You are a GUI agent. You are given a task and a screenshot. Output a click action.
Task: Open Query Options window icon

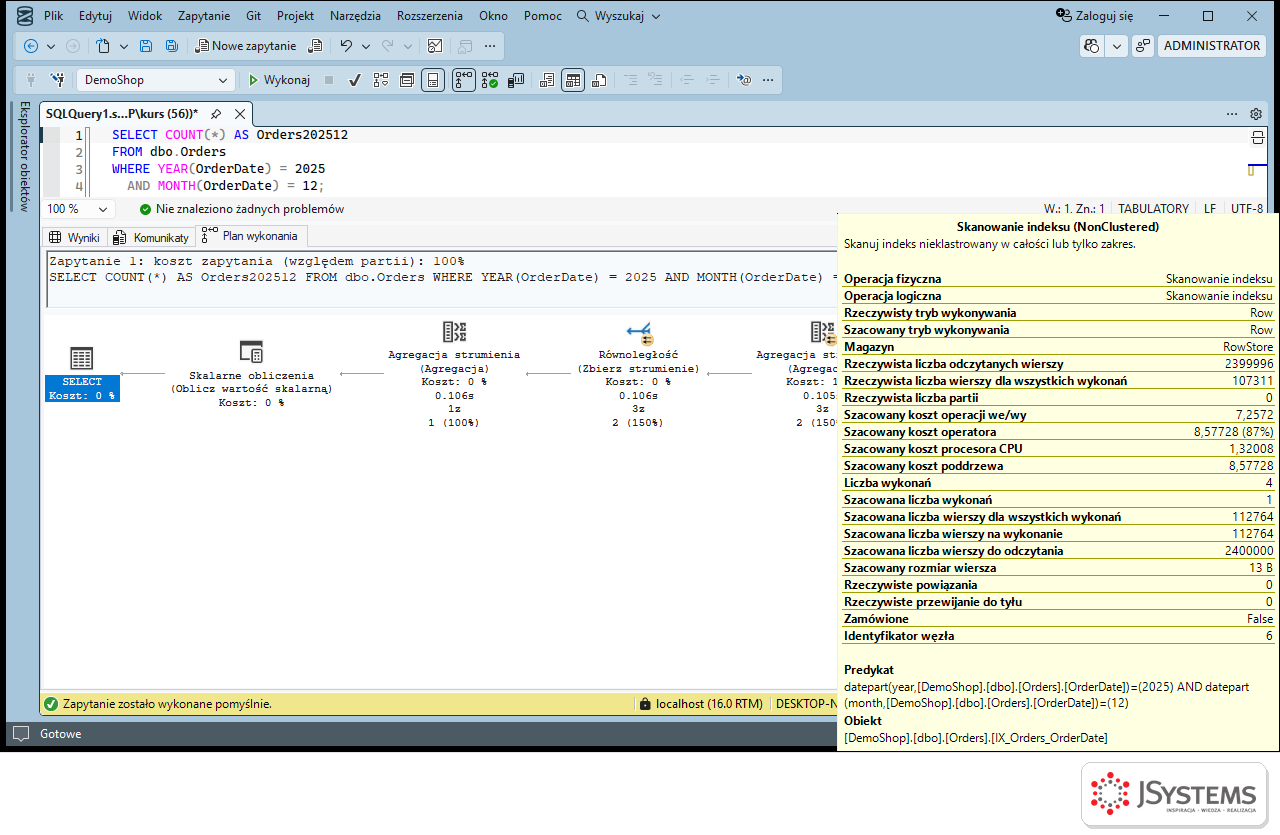407,80
